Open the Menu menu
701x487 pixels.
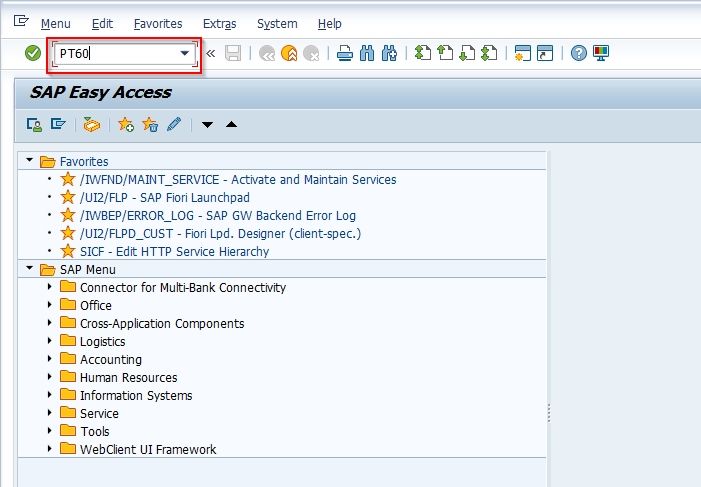55,24
